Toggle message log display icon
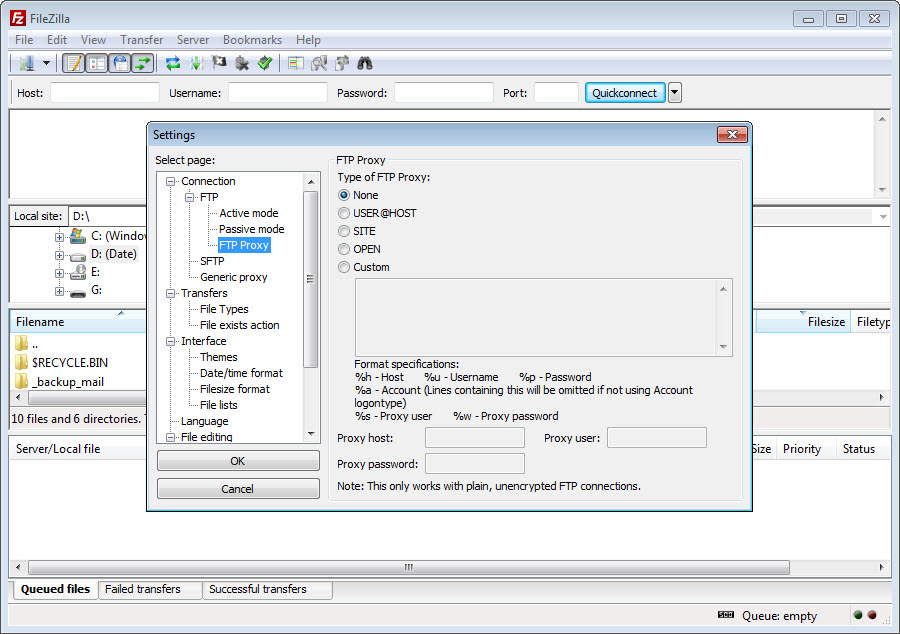 pyautogui.click(x=74, y=63)
